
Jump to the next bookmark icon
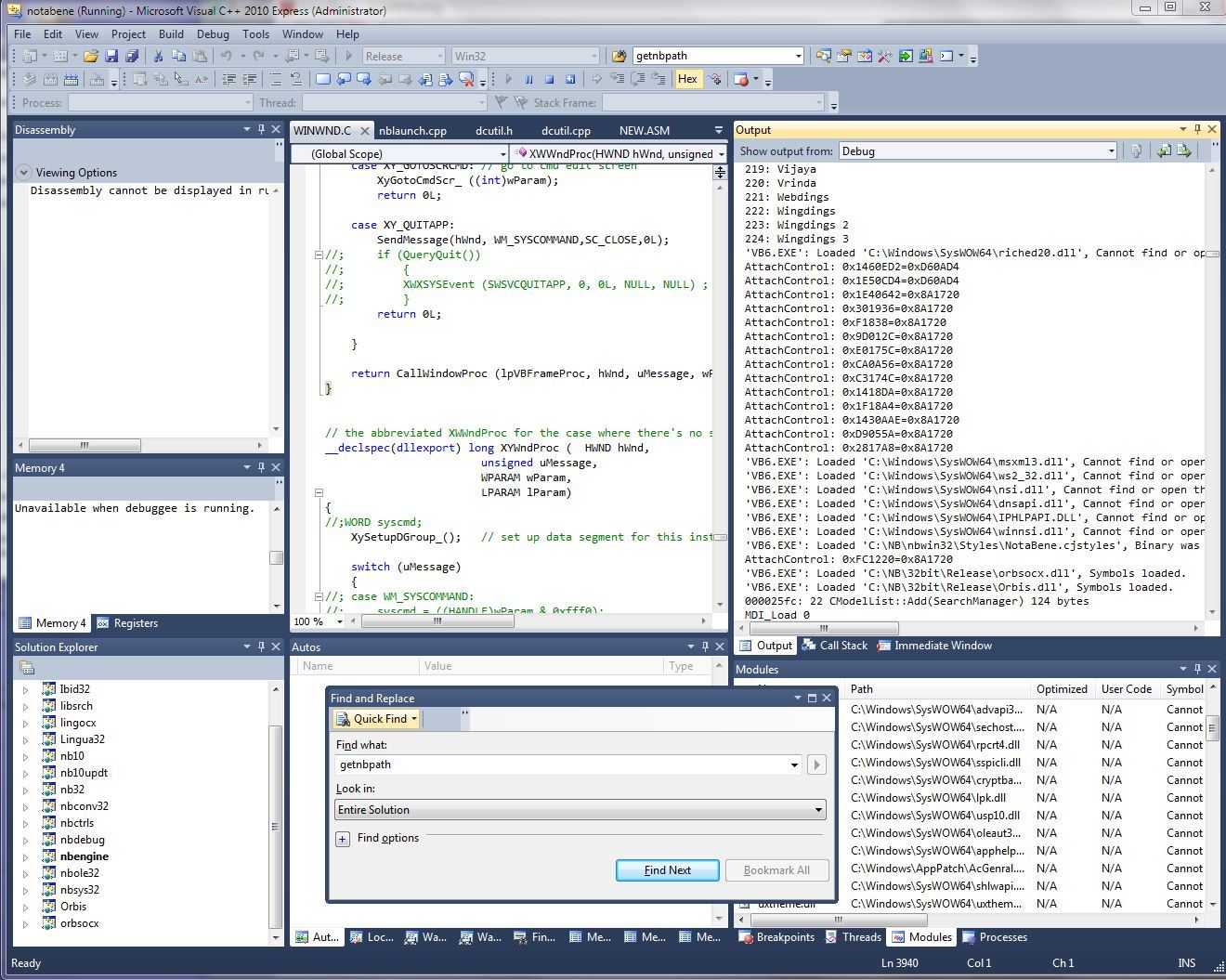point(363,79)
